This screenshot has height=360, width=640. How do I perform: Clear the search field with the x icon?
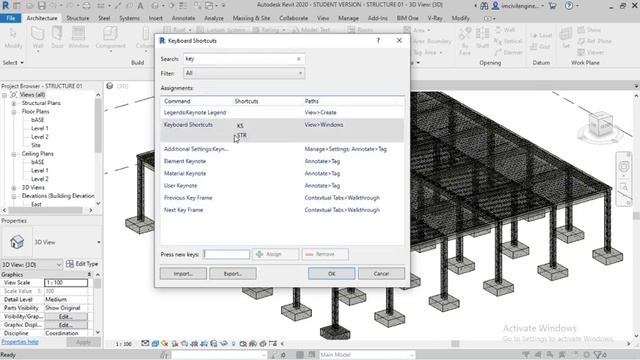(x=299, y=59)
